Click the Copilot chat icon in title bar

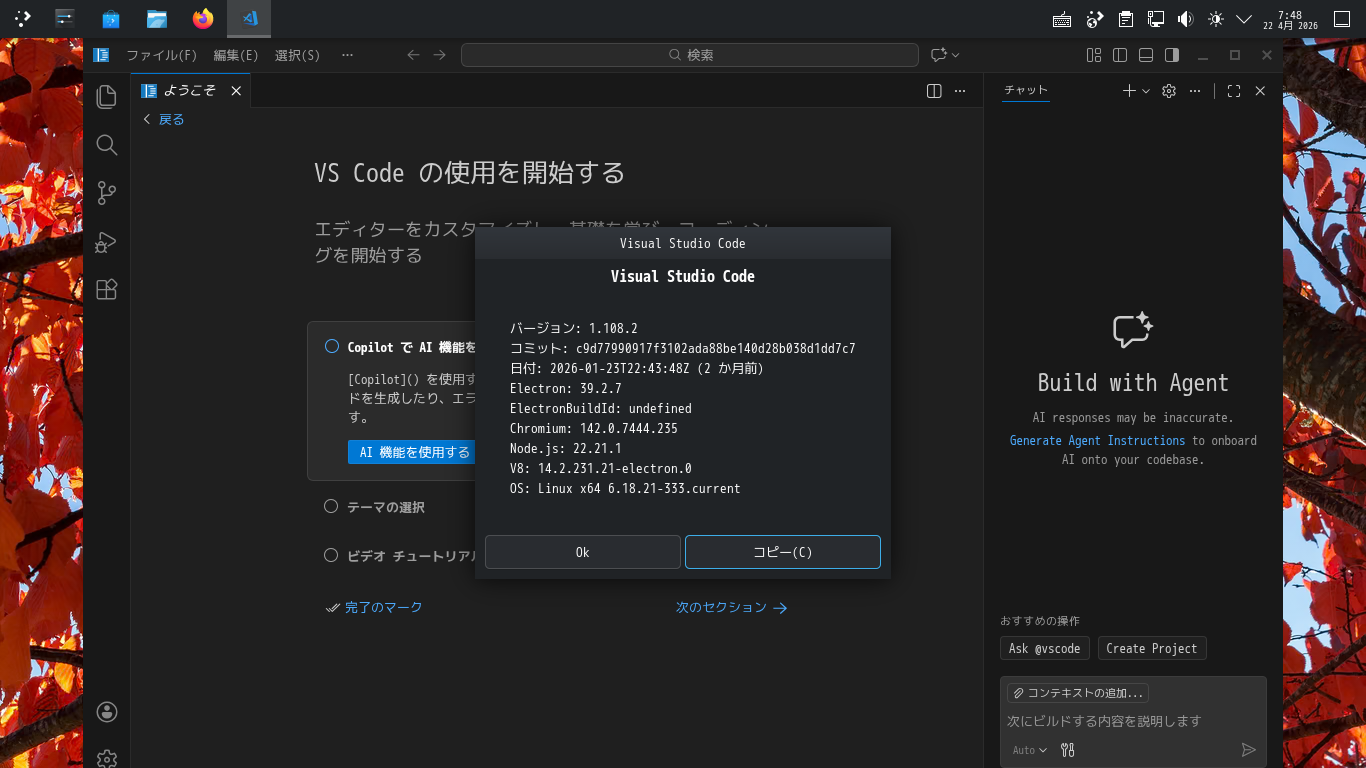coord(938,55)
